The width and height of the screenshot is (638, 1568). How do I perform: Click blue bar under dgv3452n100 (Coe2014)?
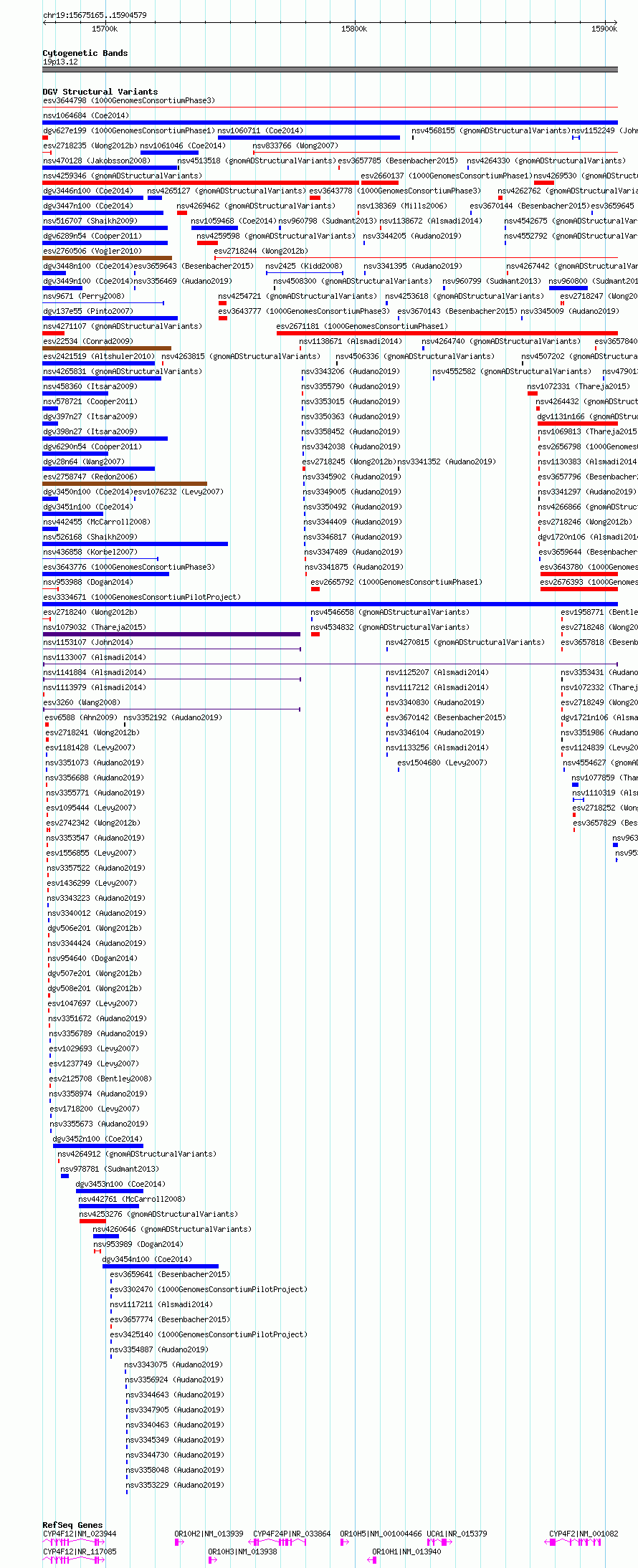click(x=98, y=1146)
